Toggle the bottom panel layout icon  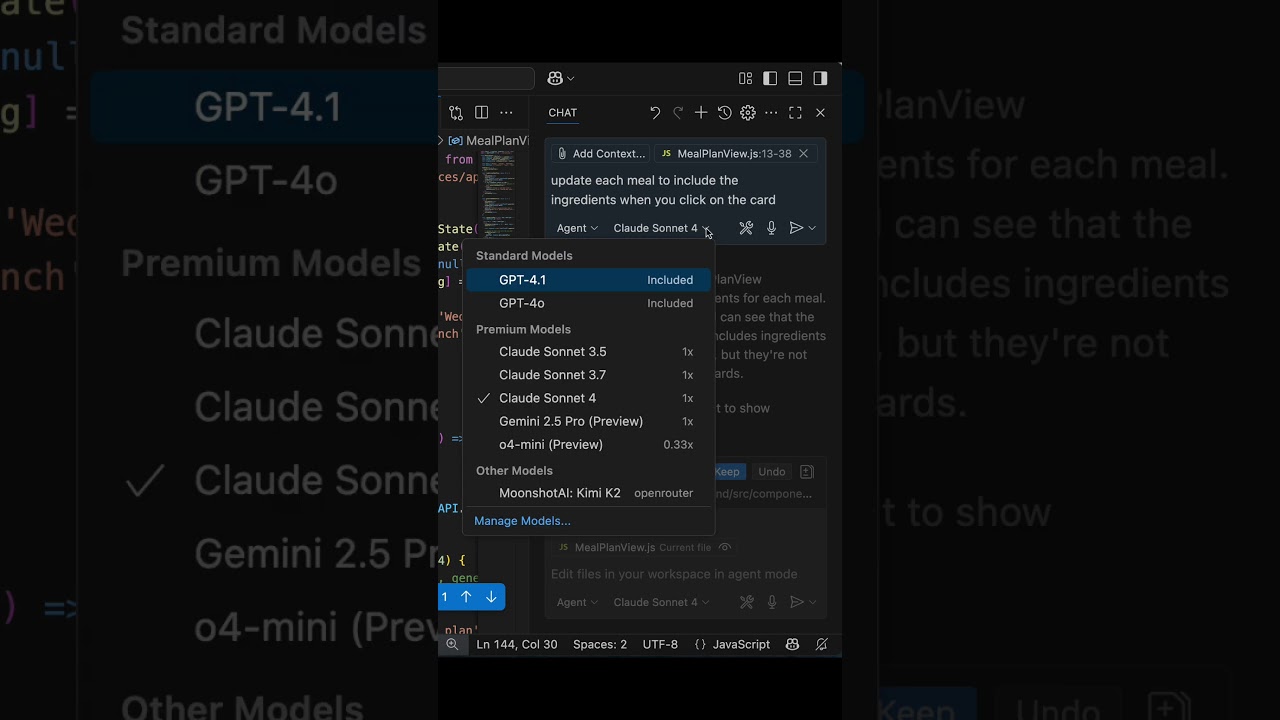point(795,79)
